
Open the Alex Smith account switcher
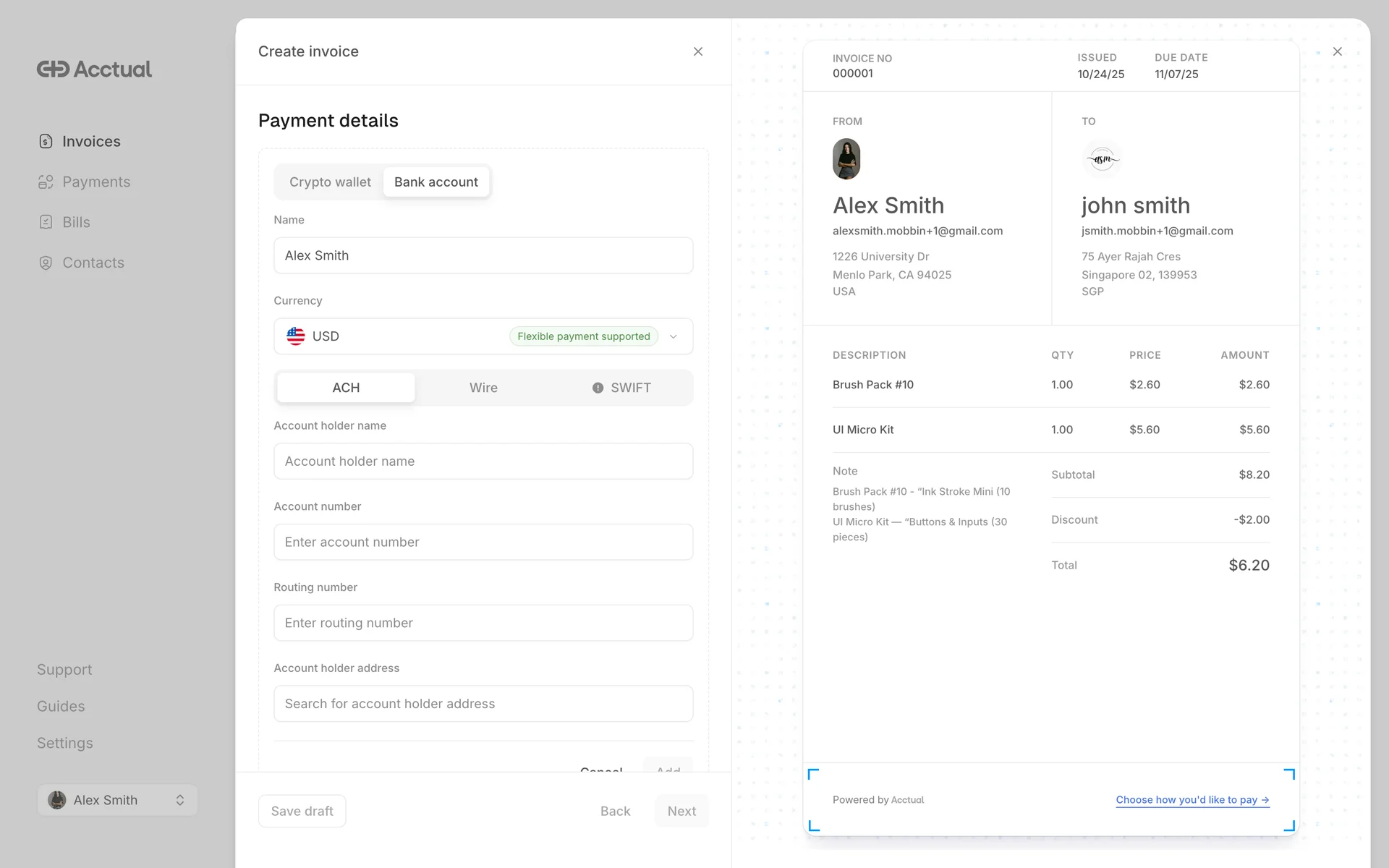click(x=117, y=800)
